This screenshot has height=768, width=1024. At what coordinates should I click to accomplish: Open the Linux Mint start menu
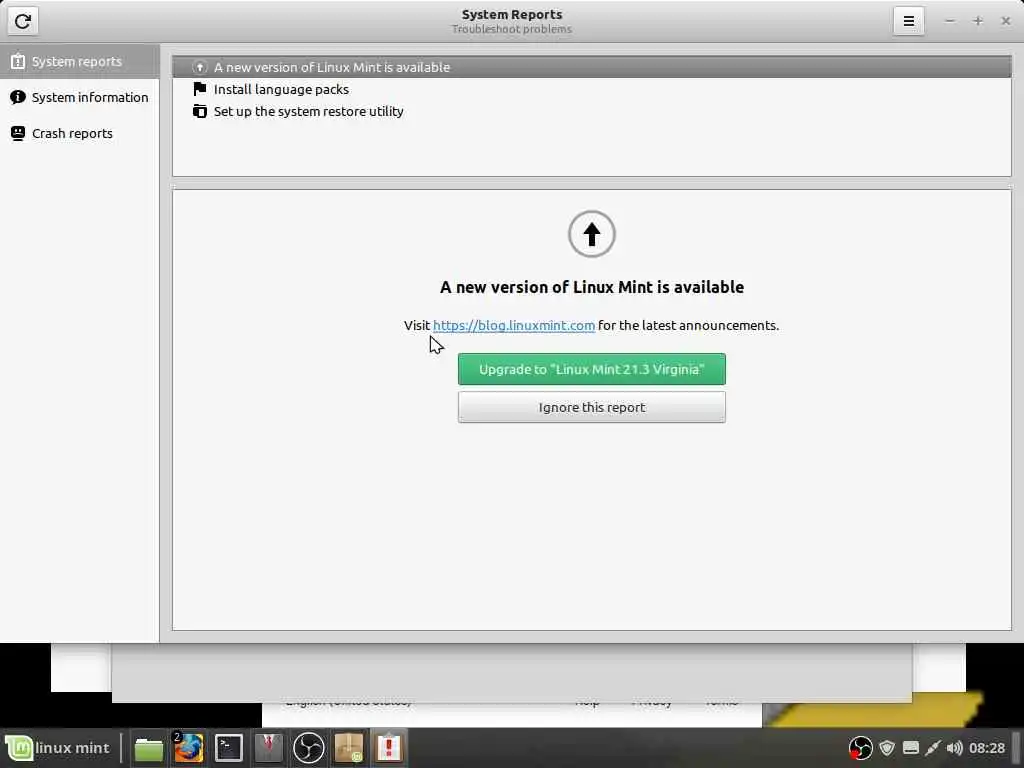click(58, 748)
